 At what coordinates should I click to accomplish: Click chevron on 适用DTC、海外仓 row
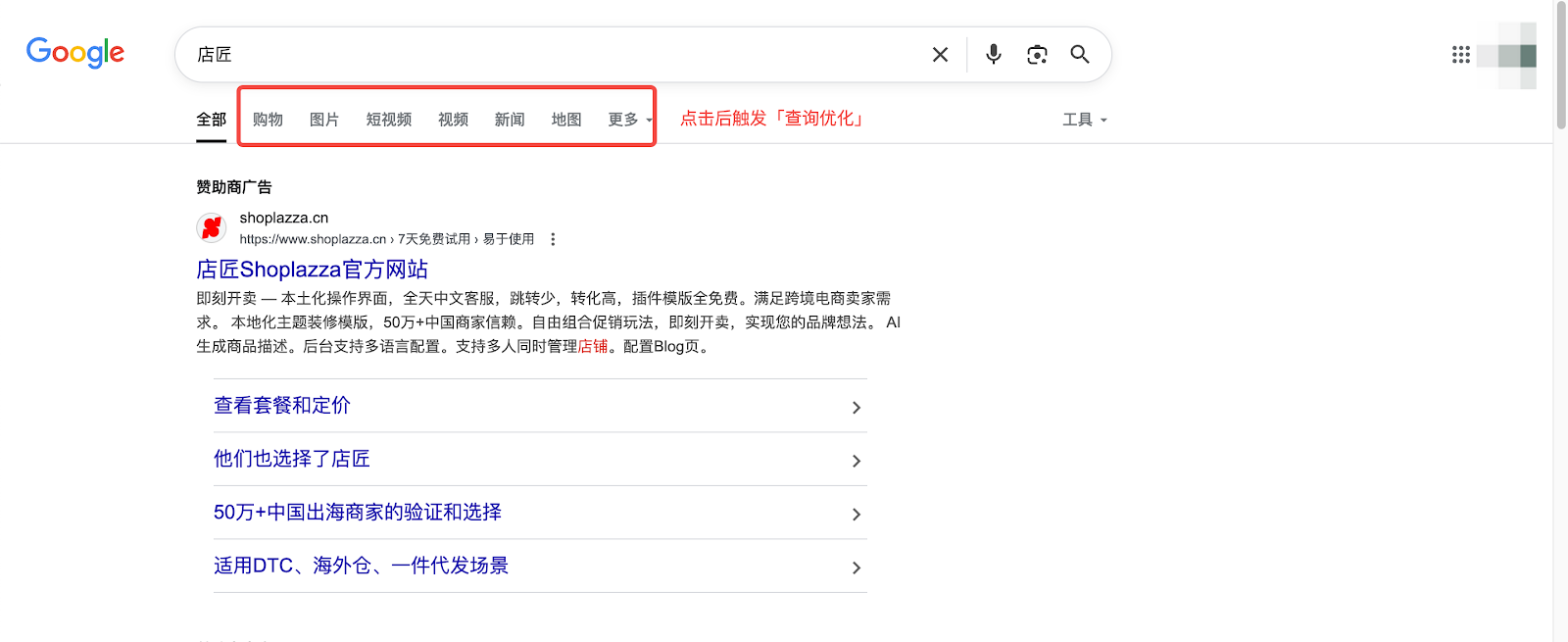point(857,568)
